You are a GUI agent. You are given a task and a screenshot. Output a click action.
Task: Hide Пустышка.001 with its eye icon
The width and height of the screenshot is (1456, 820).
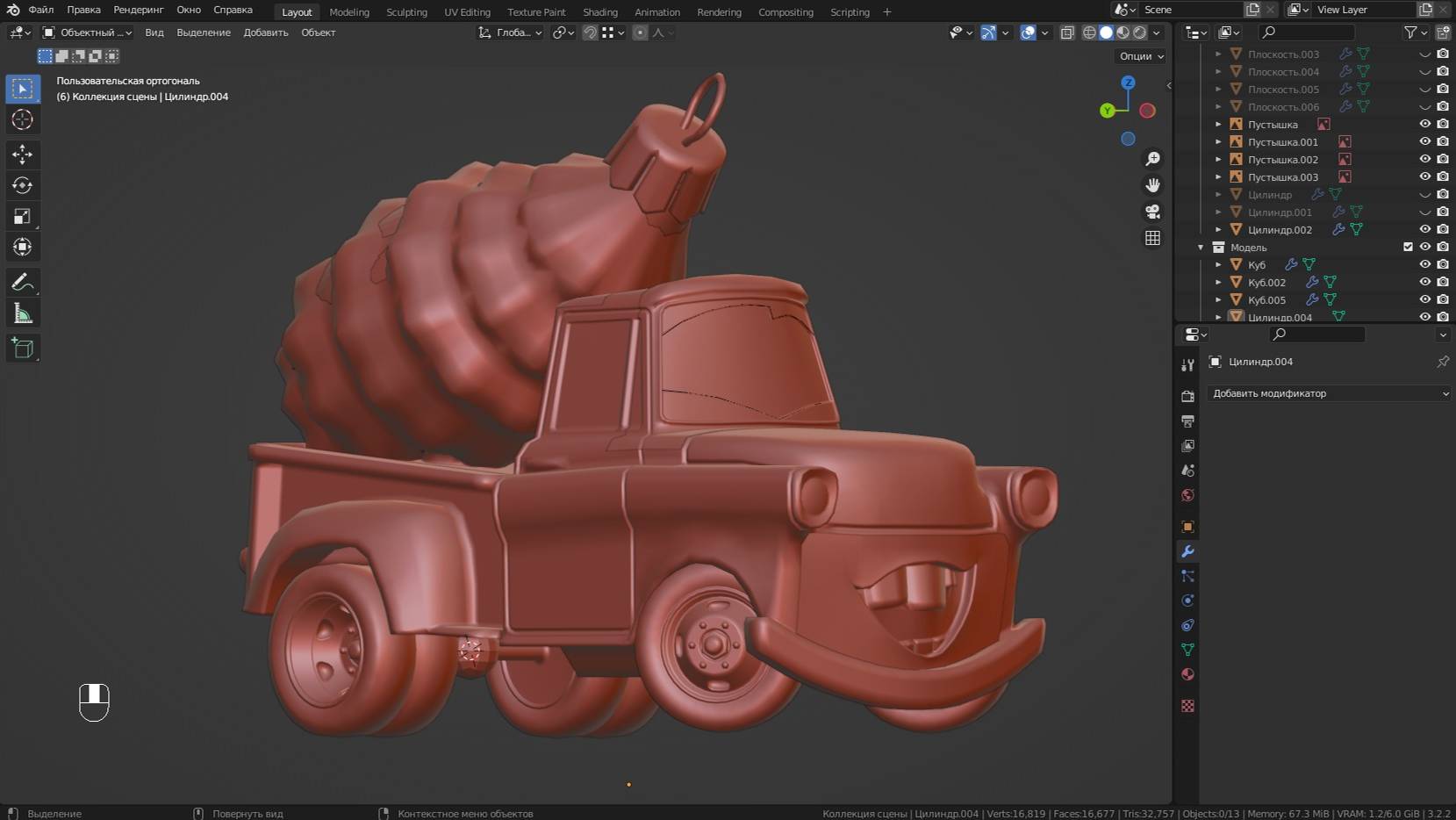[x=1425, y=141]
